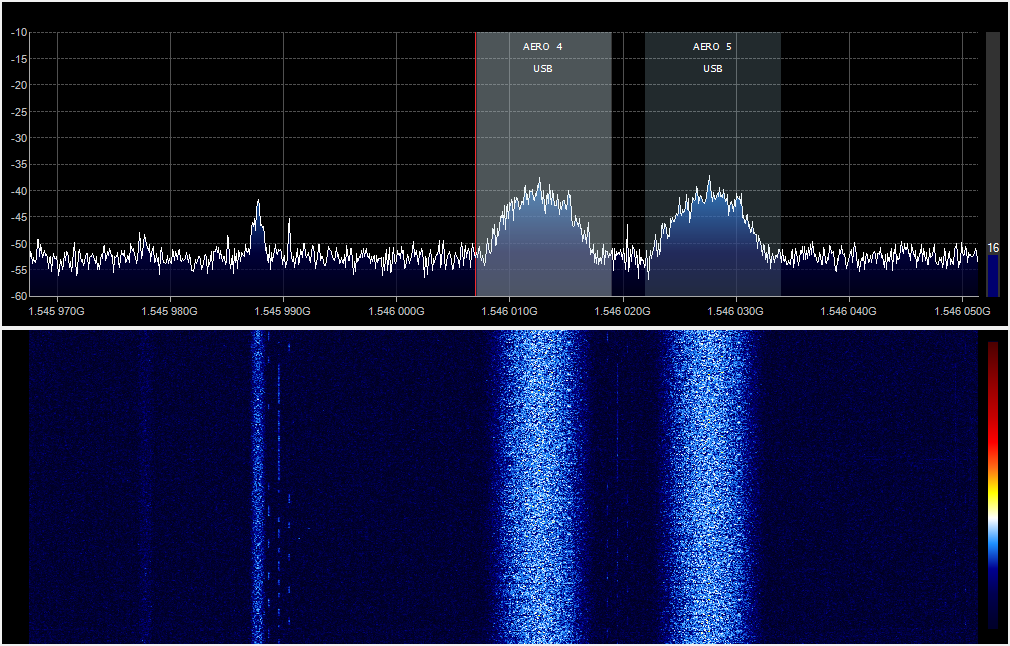Click the -10 dB scale label
1010x646 pixels.
point(19,32)
